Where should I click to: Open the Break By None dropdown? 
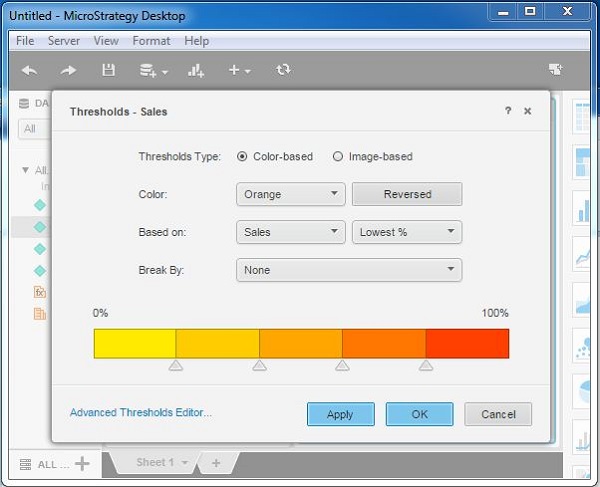[x=348, y=270]
